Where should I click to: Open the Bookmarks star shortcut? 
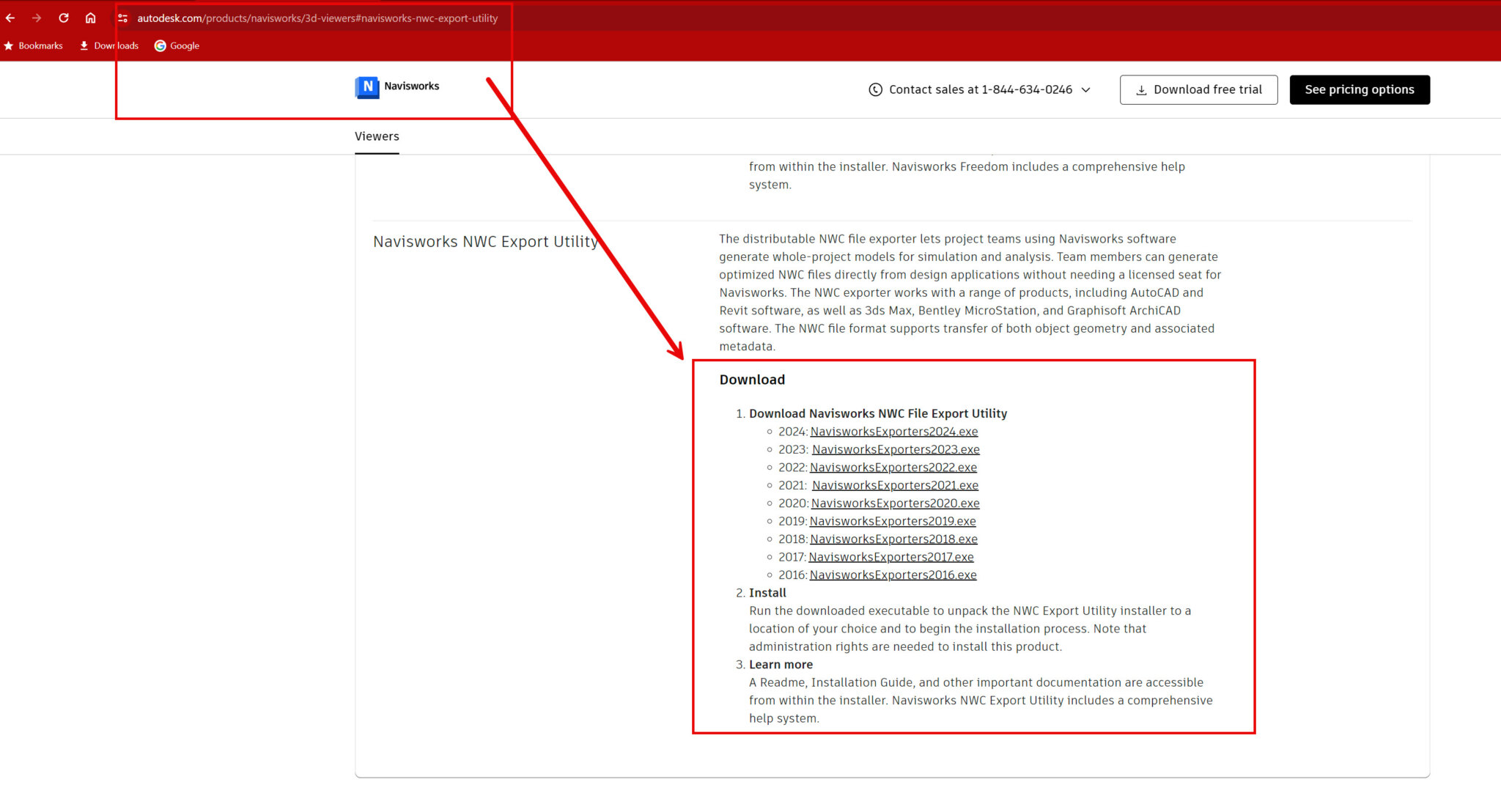(34, 45)
